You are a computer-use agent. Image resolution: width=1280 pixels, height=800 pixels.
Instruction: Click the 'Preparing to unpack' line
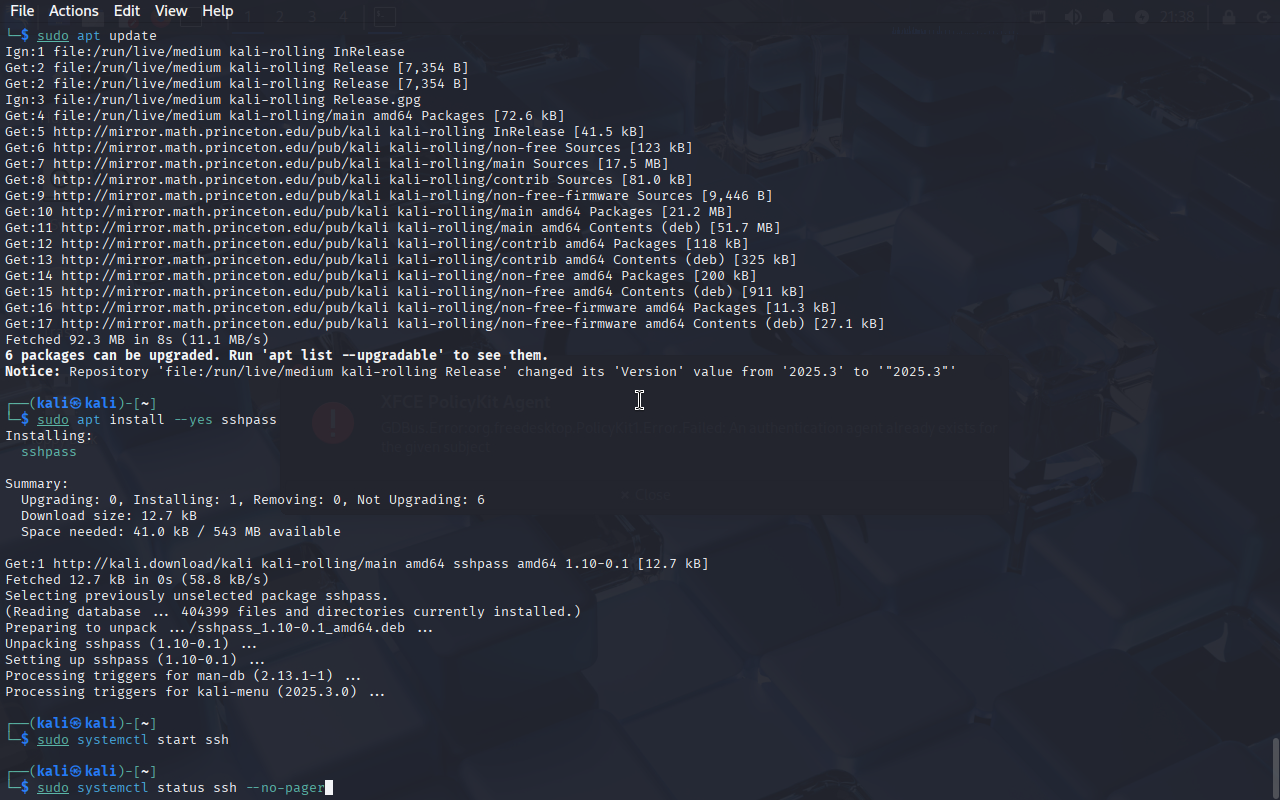(x=219, y=628)
